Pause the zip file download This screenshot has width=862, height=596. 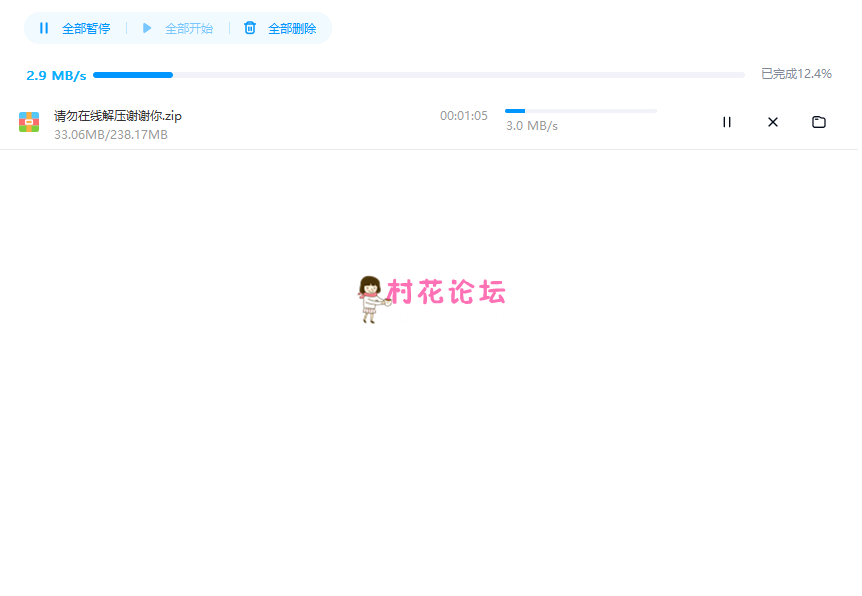(727, 122)
